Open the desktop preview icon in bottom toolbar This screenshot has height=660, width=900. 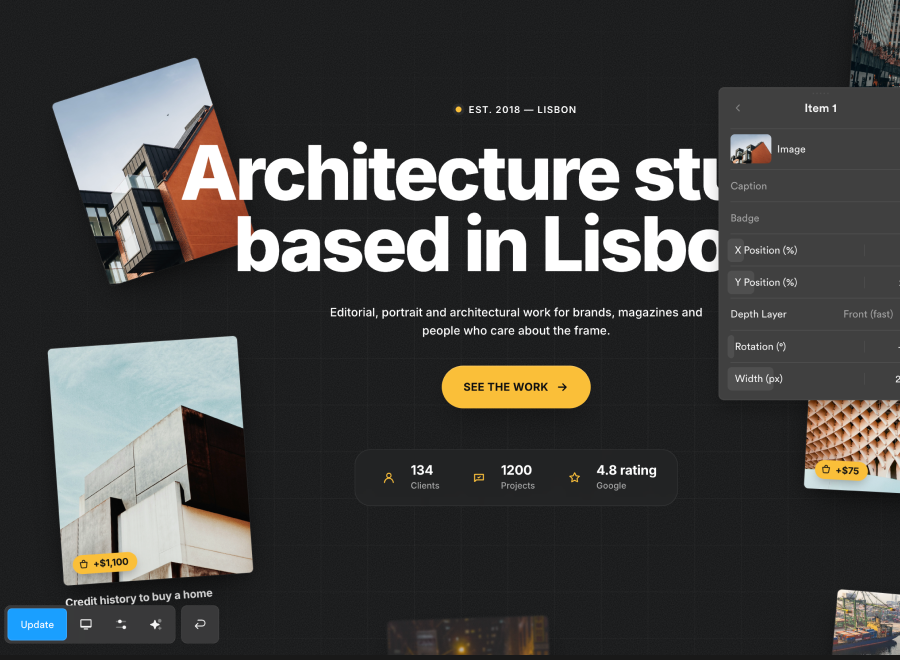(86, 624)
